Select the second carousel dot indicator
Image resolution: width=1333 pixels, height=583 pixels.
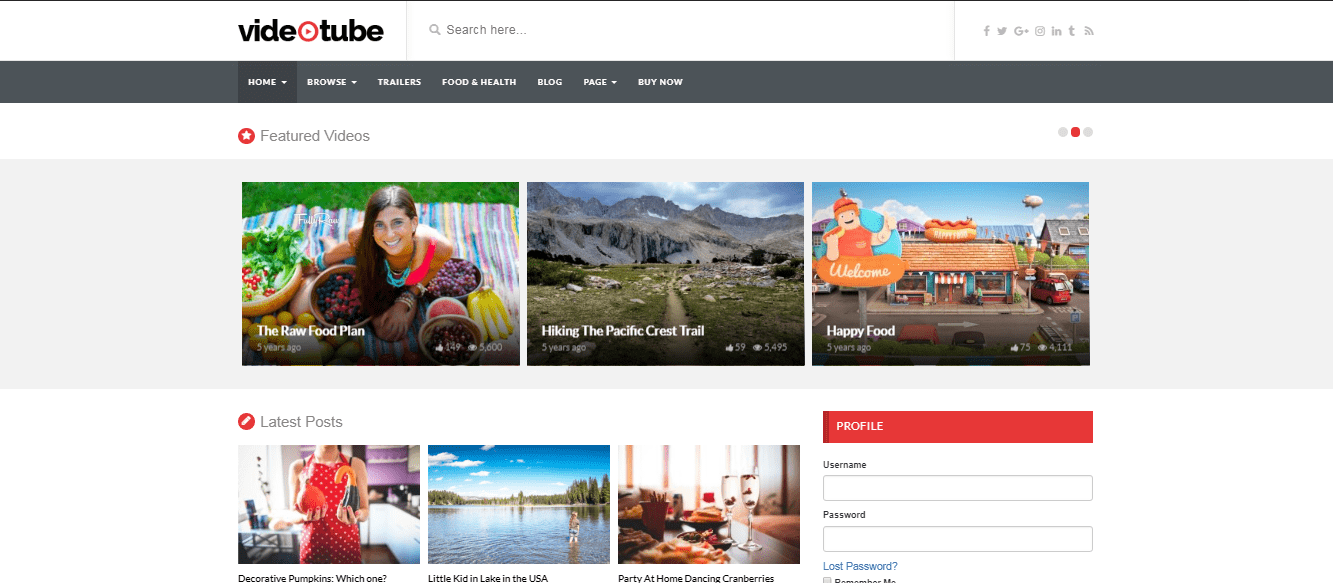[x=1074, y=131]
